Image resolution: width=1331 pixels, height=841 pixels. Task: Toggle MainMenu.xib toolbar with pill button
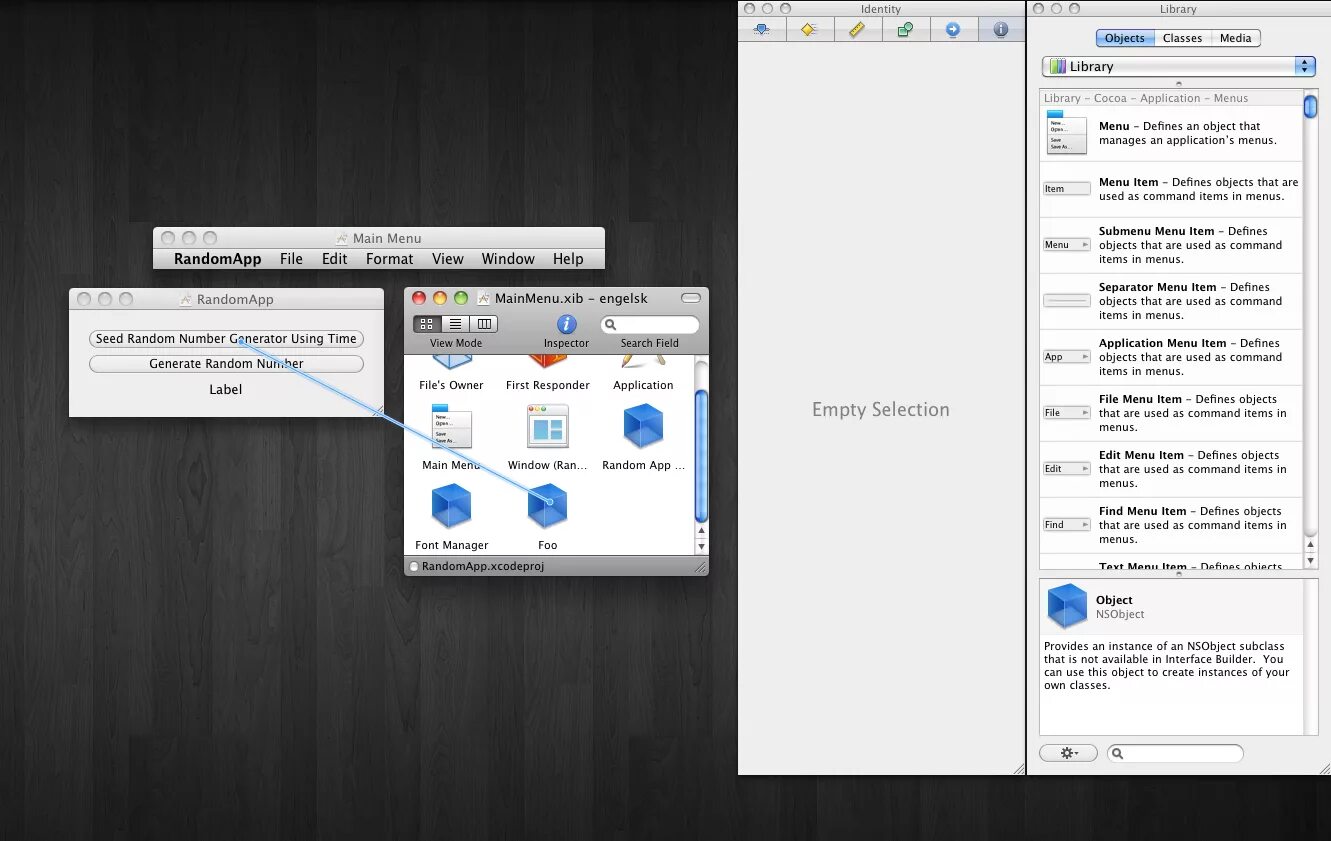(691, 298)
